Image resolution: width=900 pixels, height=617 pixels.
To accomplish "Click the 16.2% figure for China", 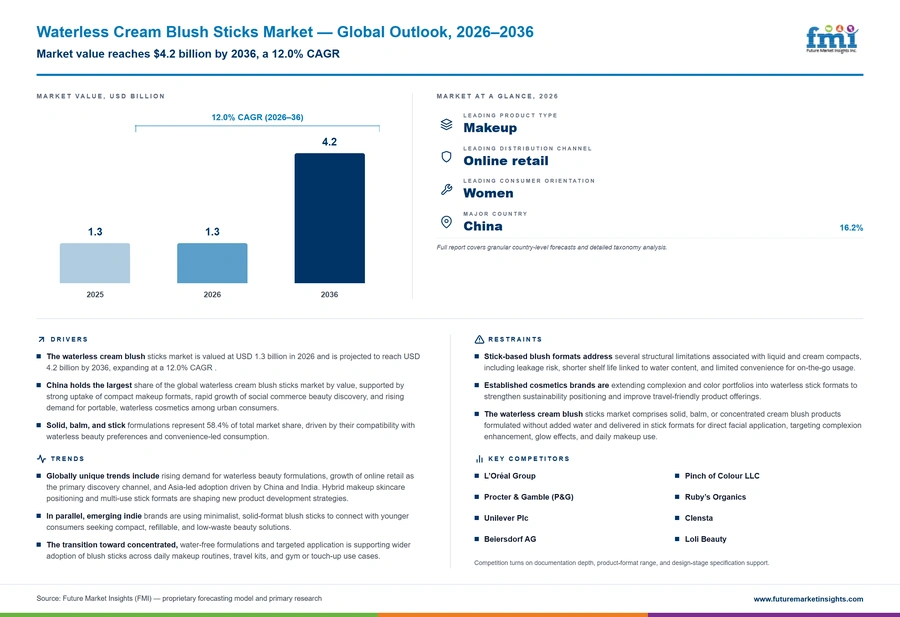I will [x=851, y=228].
